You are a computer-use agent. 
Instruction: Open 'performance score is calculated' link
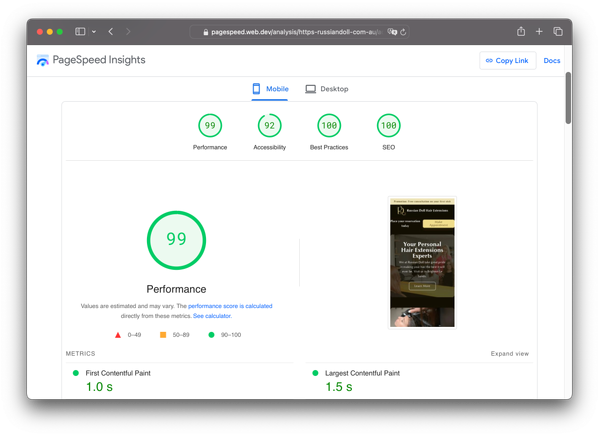230,306
